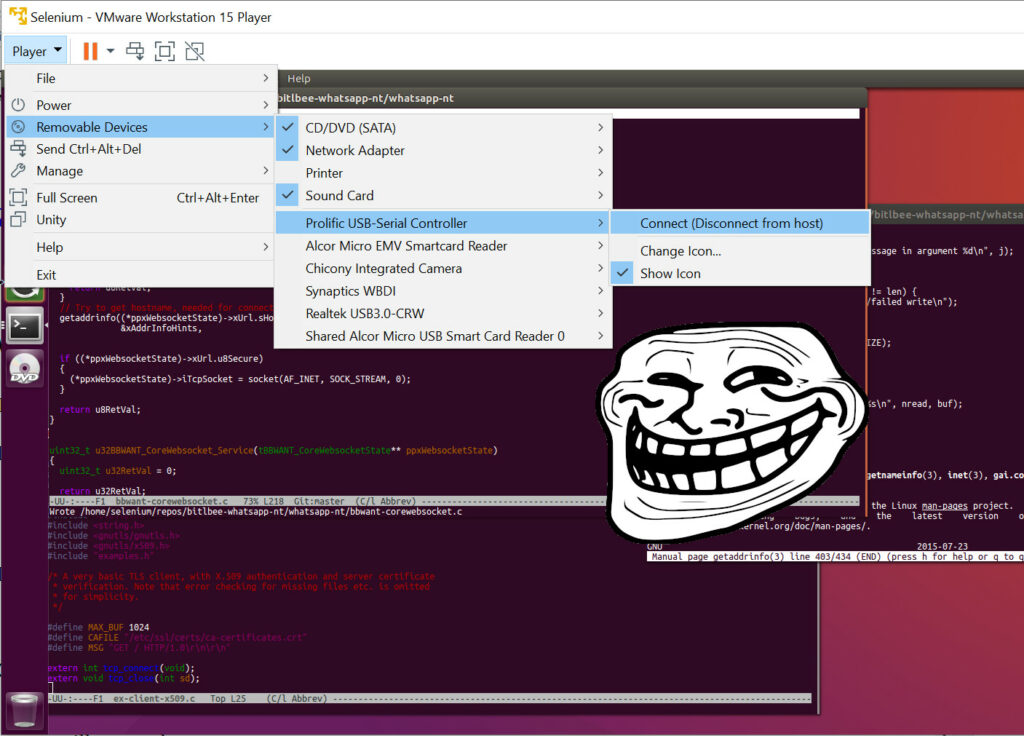This screenshot has width=1024, height=736.
Task: Click the Manage wrench icon
Action: 18,170
